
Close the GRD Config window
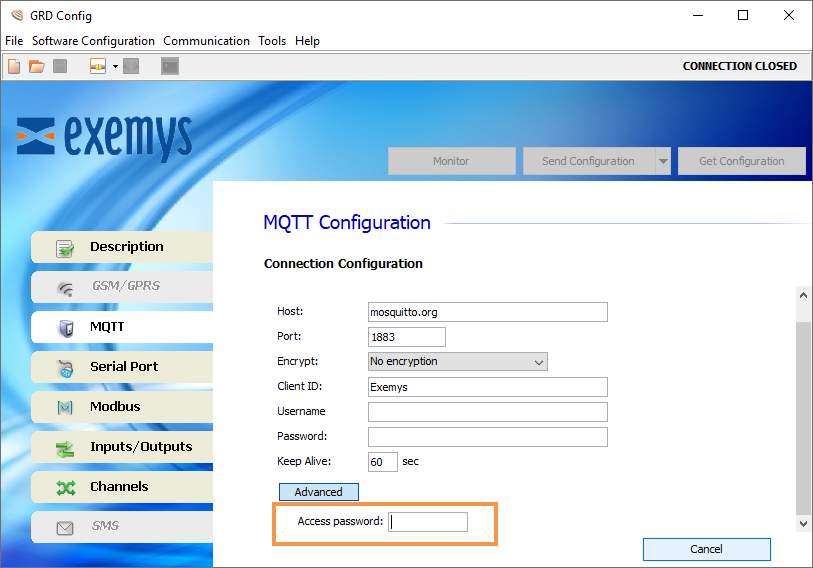click(789, 15)
